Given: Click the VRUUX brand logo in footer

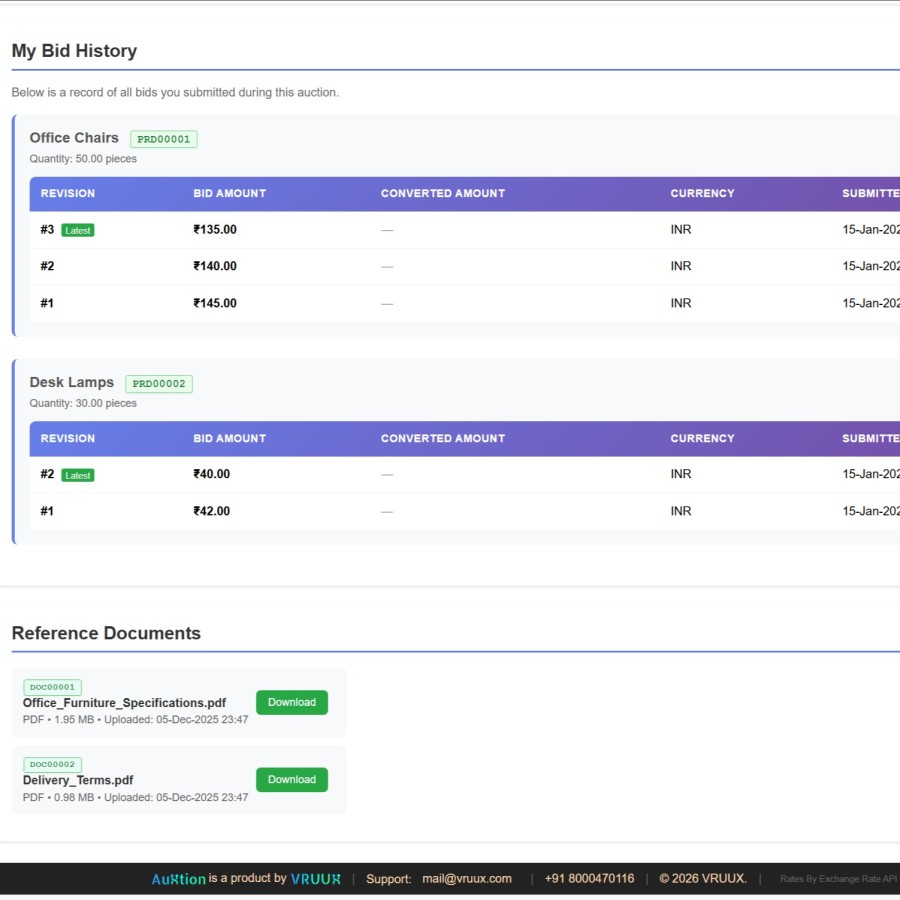Looking at the screenshot, I should point(315,879).
